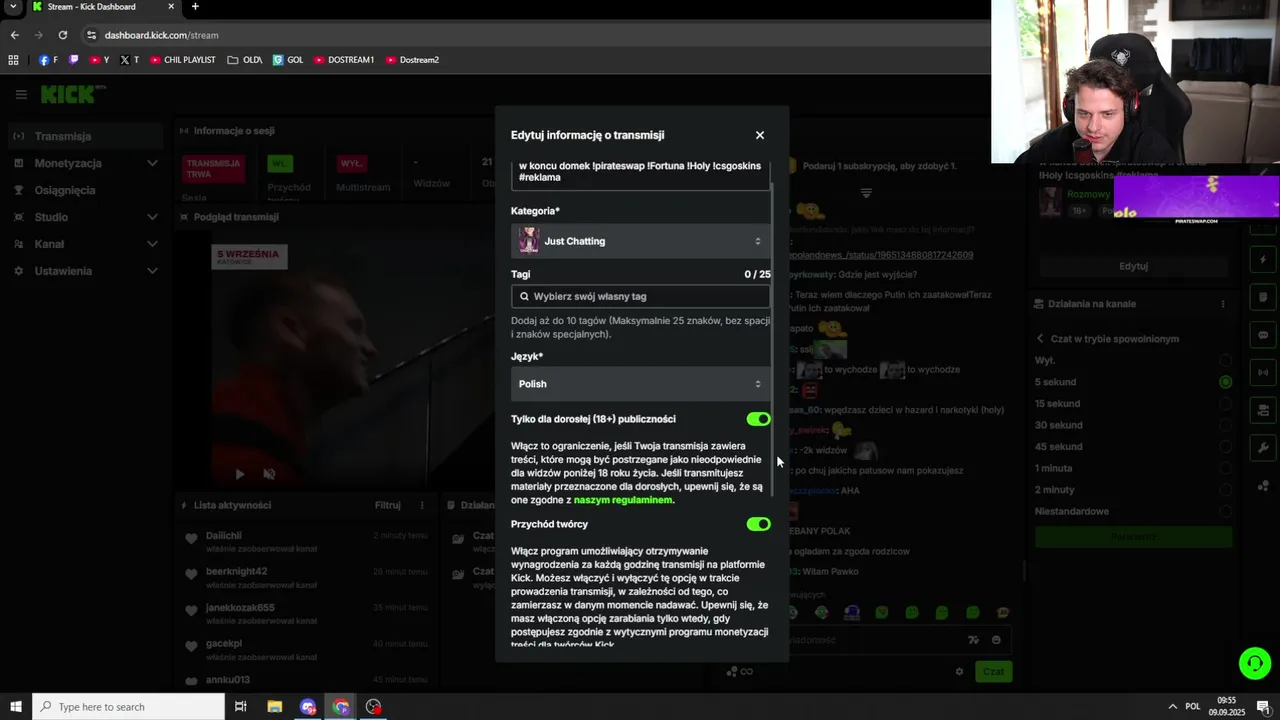The image size is (1280, 720).
Task: Open the naszym regulaminem link
Action: coord(623,500)
